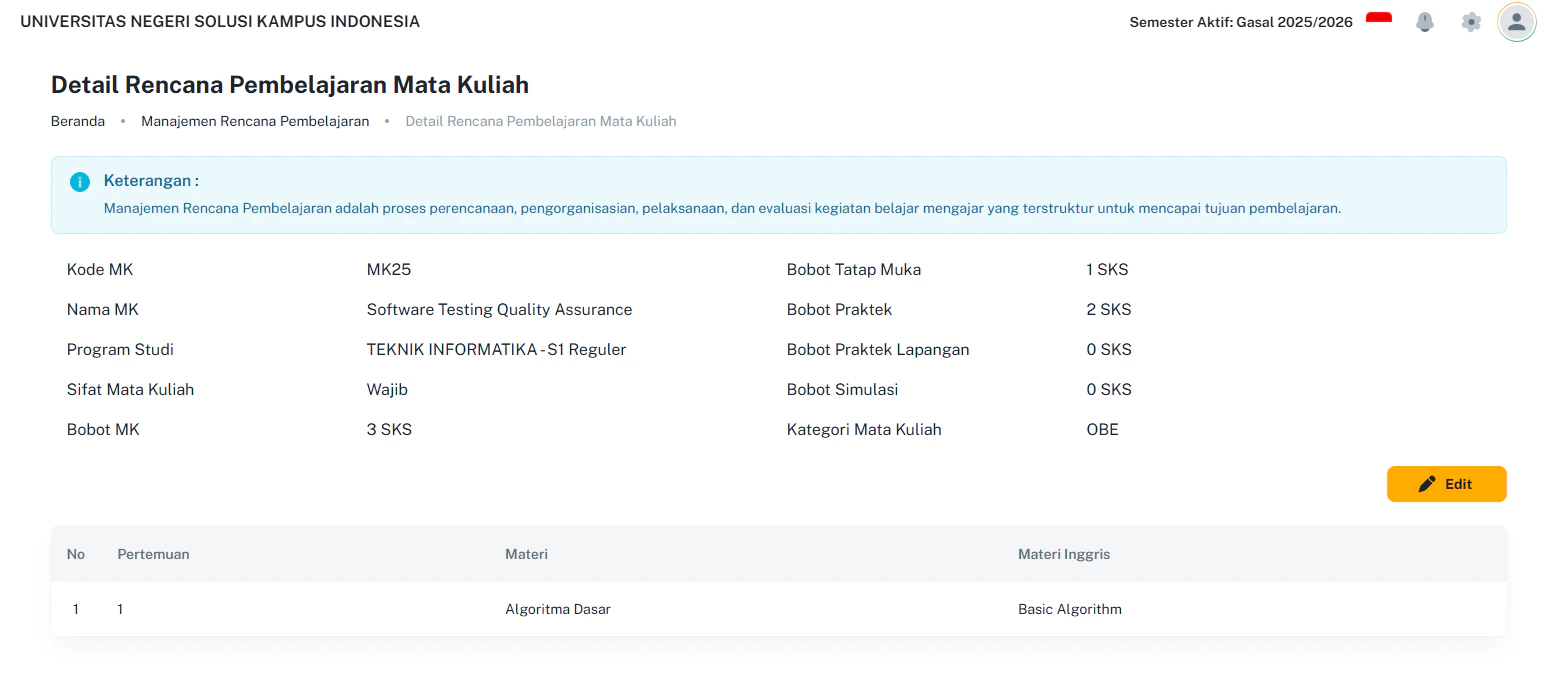Click Detail Rencana Pembelajaran Mata Kuliah breadcrumb
The width and height of the screenshot is (1557, 690).
[540, 120]
